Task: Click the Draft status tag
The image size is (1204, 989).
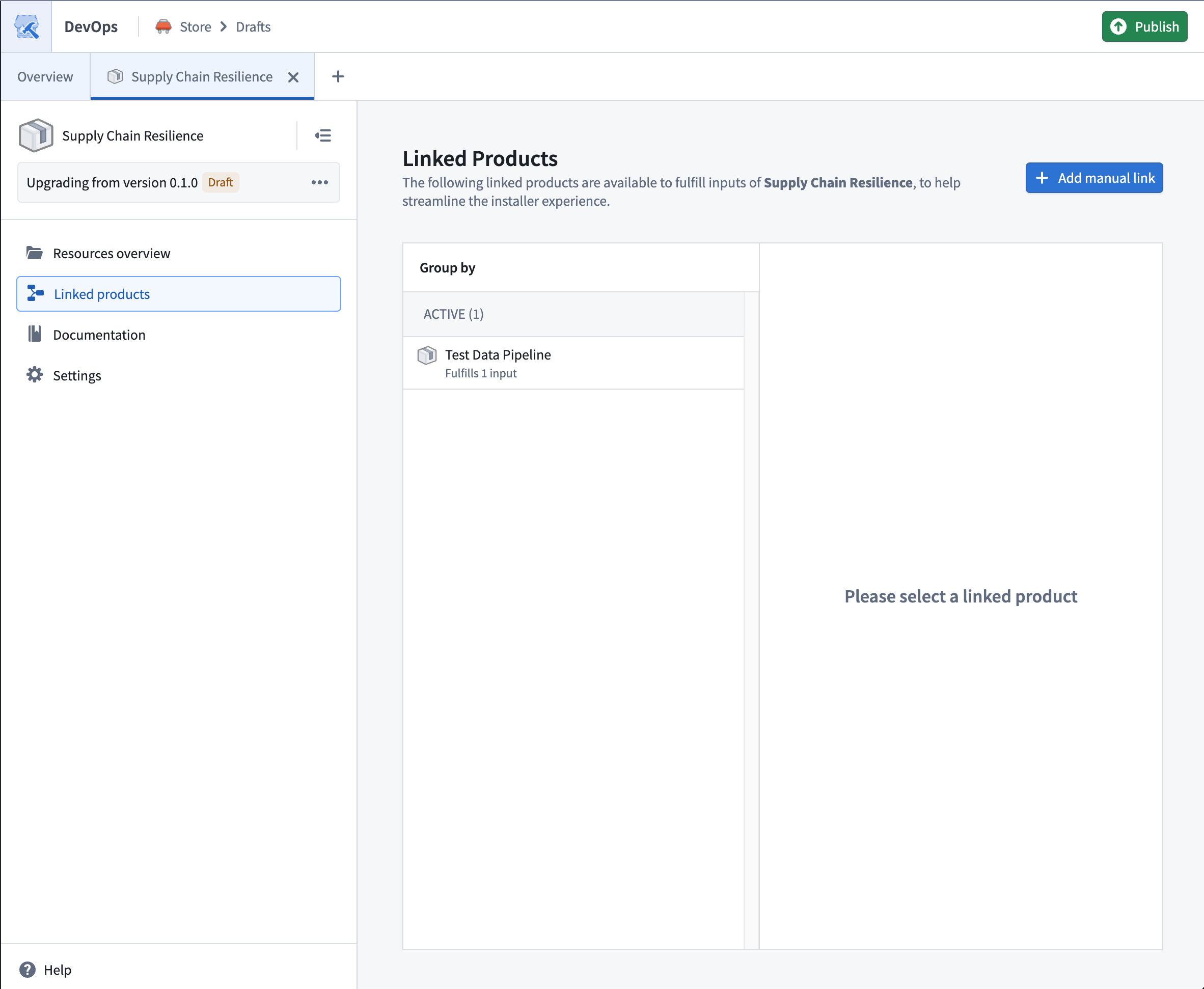Action: point(221,182)
